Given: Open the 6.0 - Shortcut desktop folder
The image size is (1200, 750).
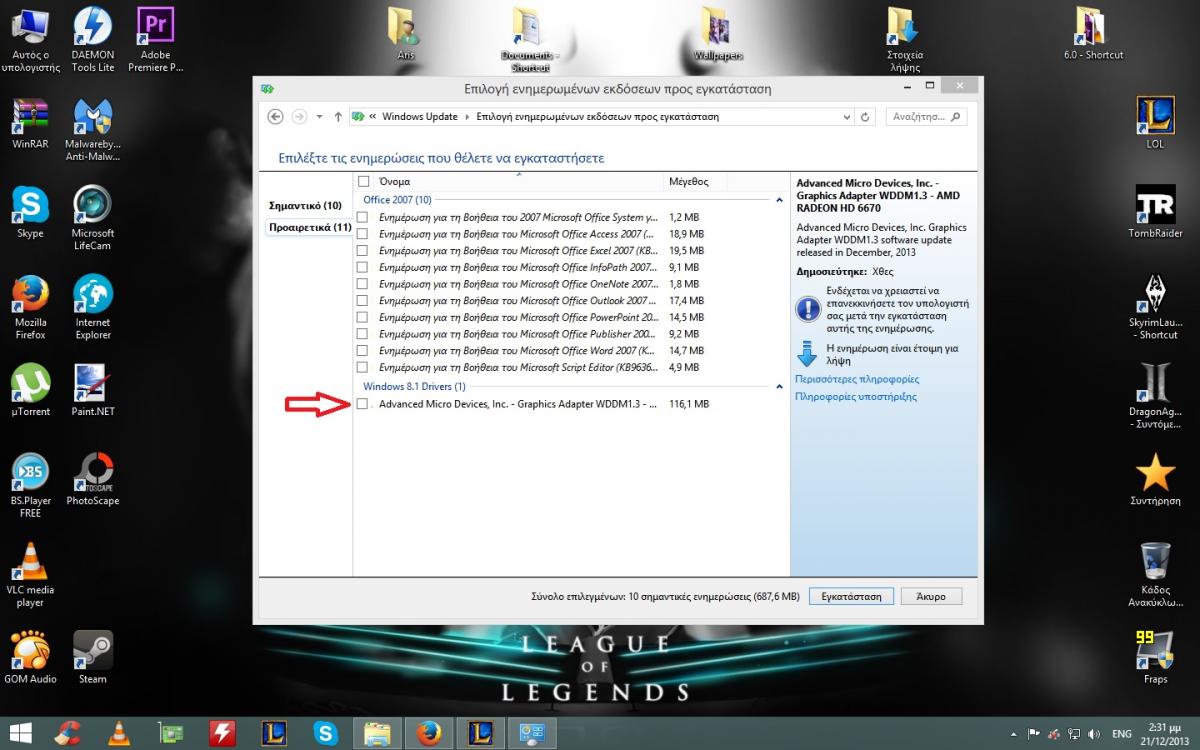Looking at the screenshot, I should pos(1092,33).
